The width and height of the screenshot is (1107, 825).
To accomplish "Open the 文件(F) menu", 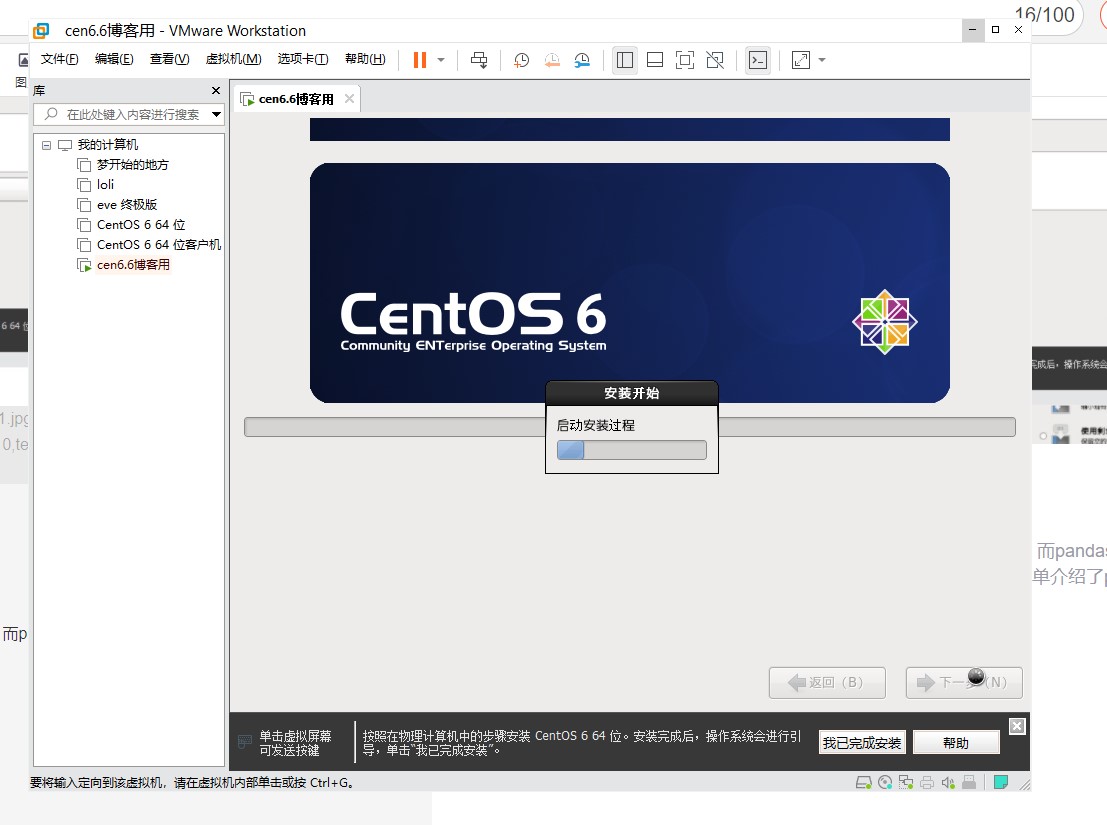I will coord(59,59).
